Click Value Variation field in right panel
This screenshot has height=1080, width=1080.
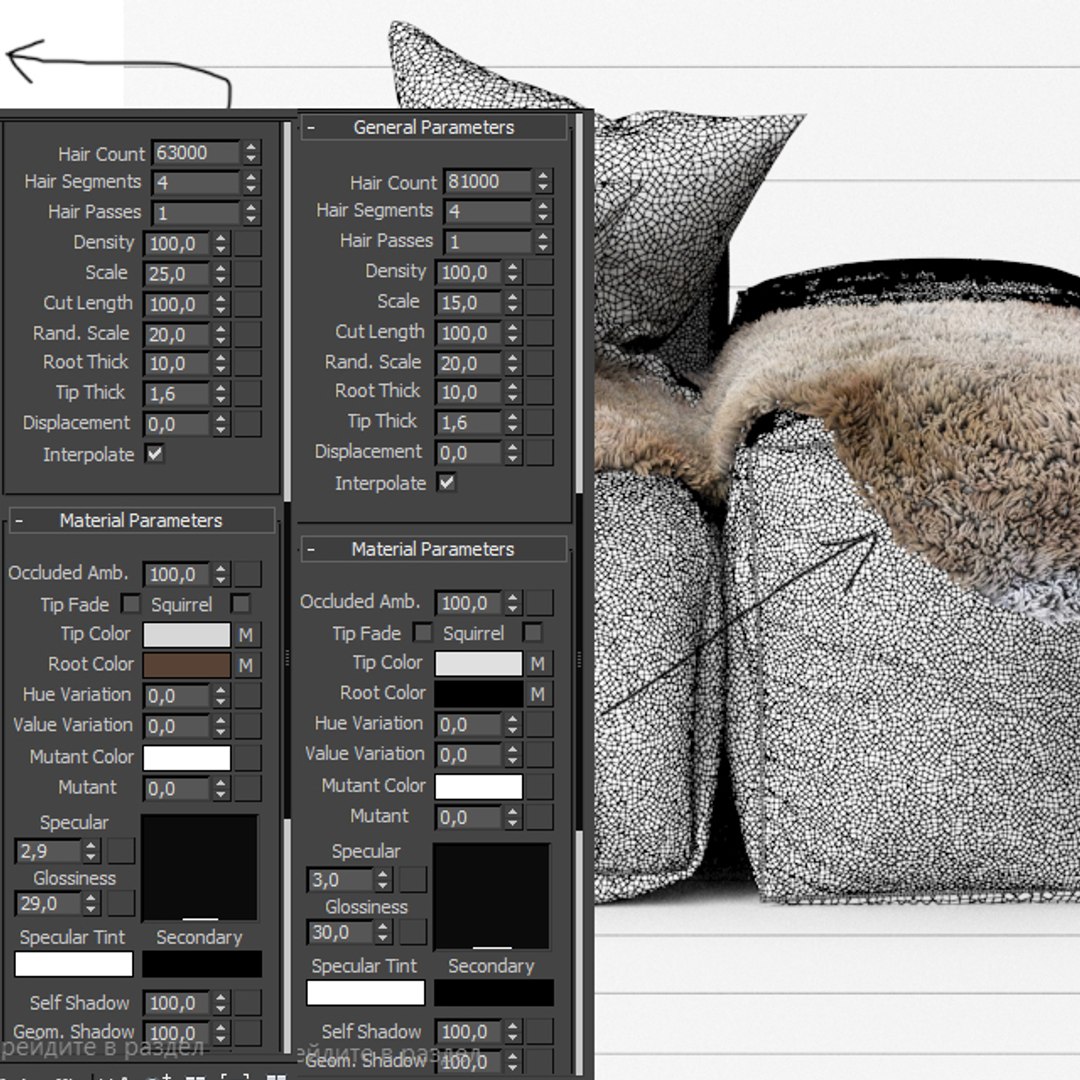(468, 755)
